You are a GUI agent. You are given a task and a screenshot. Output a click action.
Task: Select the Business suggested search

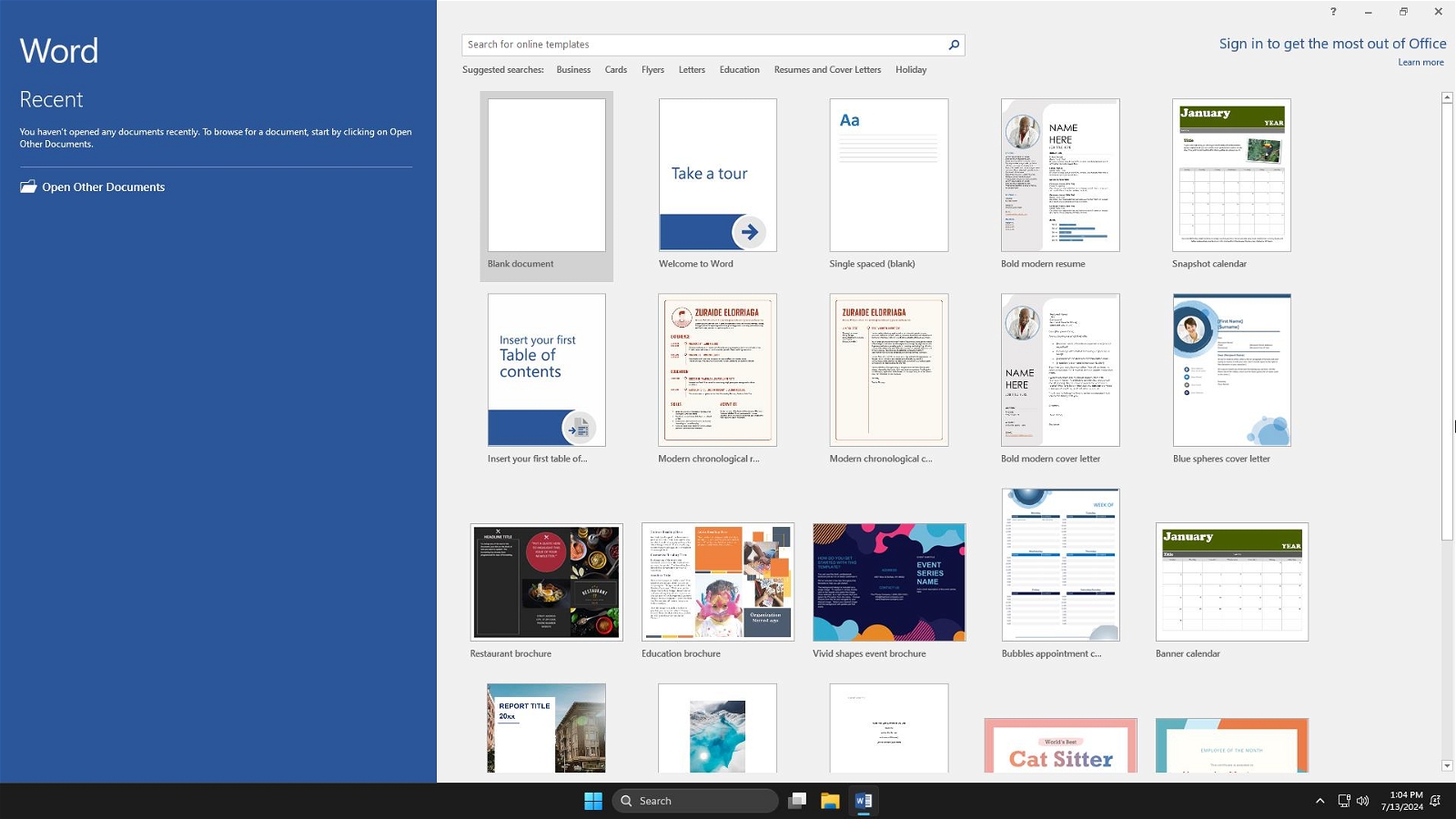[x=573, y=69]
